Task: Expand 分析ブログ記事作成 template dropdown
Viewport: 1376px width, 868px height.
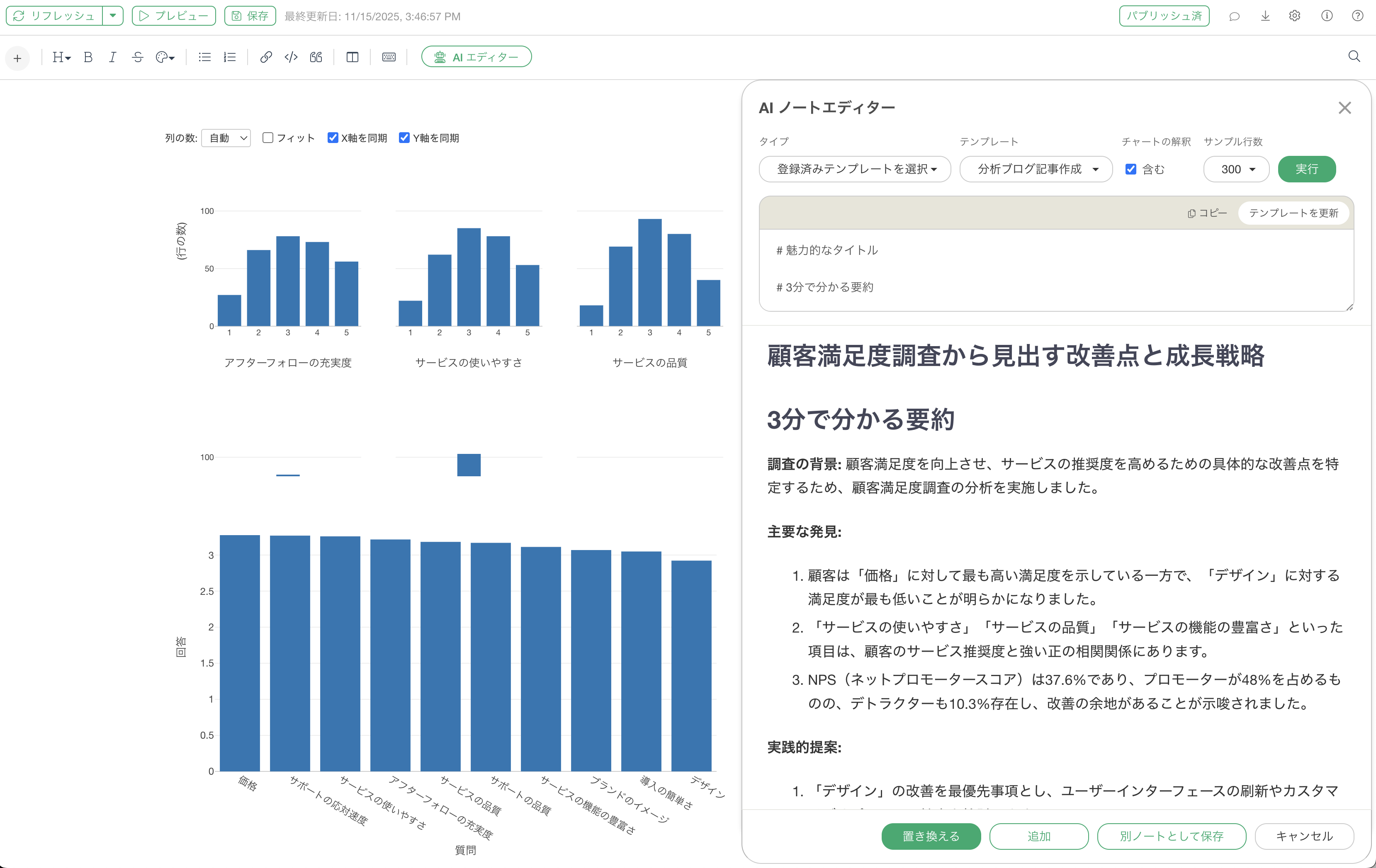Action: click(1036, 169)
